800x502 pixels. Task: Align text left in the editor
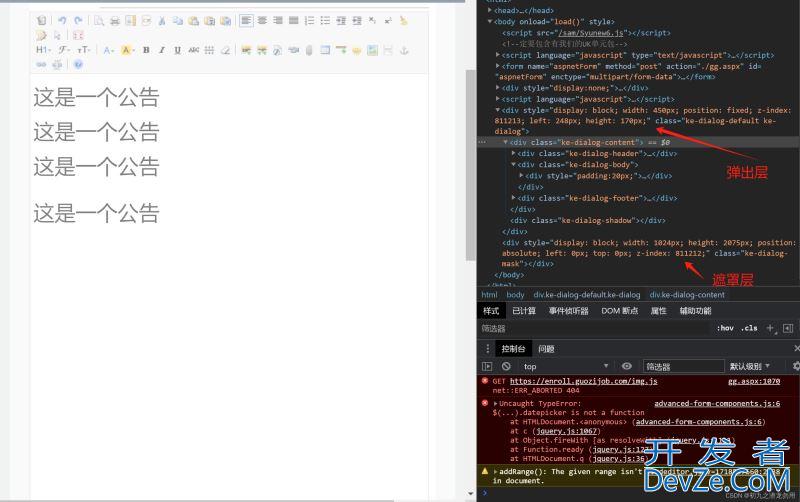[246, 20]
